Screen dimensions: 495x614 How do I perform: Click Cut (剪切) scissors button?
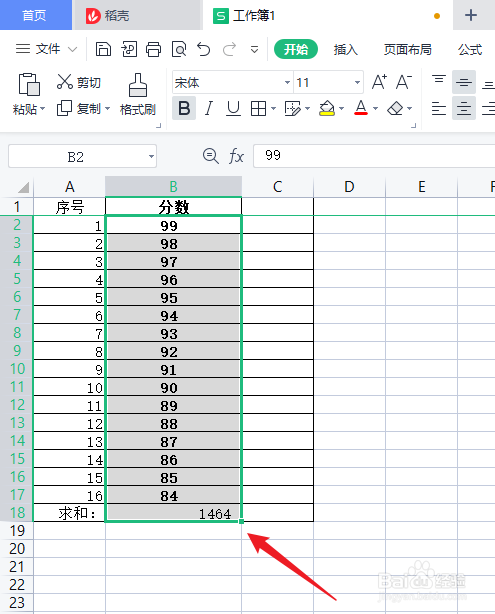click(79, 82)
